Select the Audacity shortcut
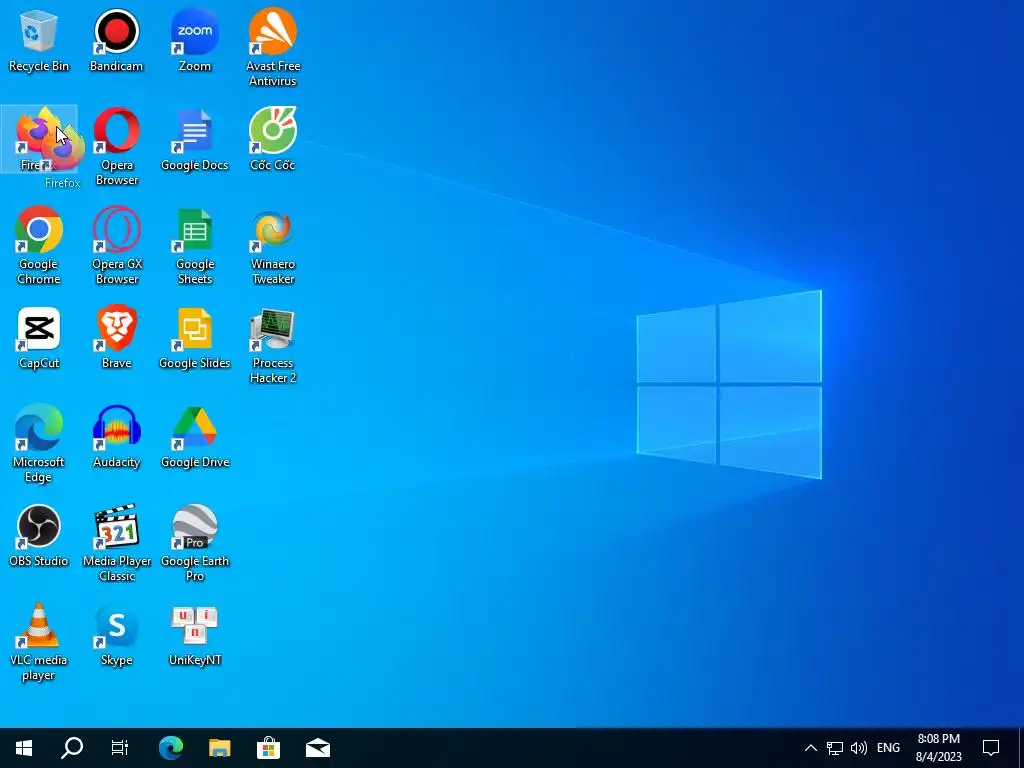 [x=116, y=438]
